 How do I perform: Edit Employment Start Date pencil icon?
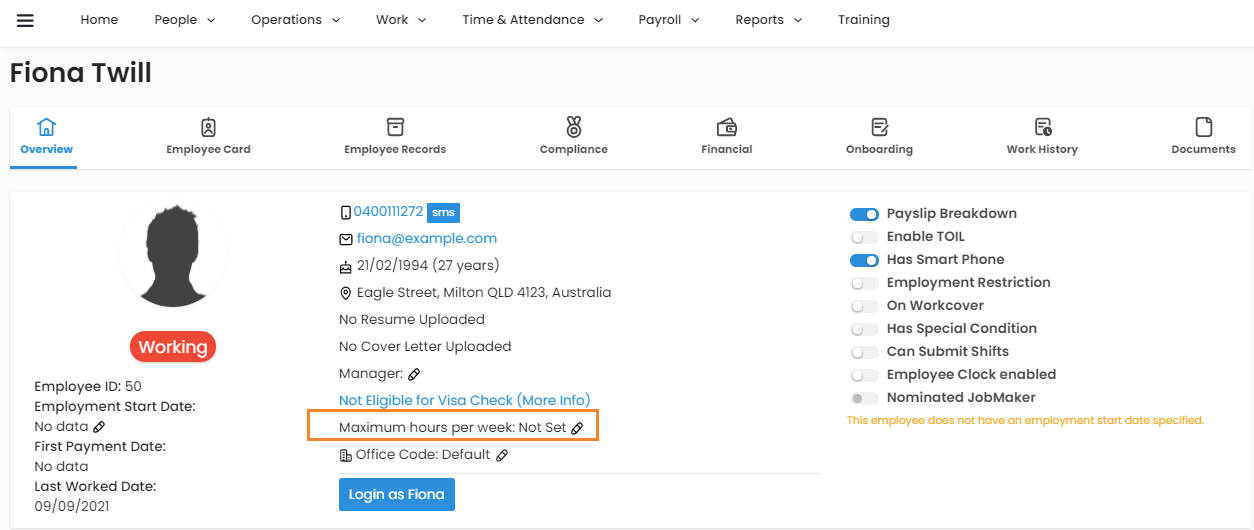click(99, 427)
